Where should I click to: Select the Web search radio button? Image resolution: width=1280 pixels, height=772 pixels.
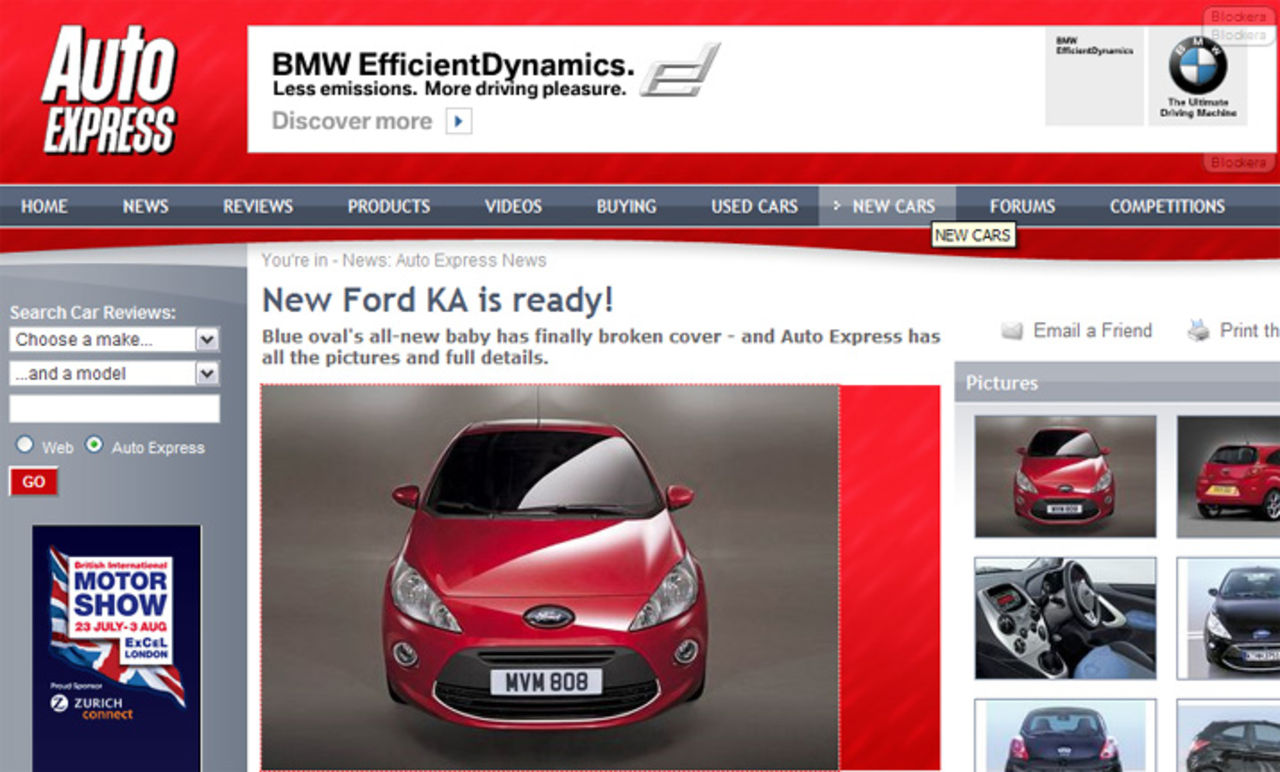click(x=25, y=445)
